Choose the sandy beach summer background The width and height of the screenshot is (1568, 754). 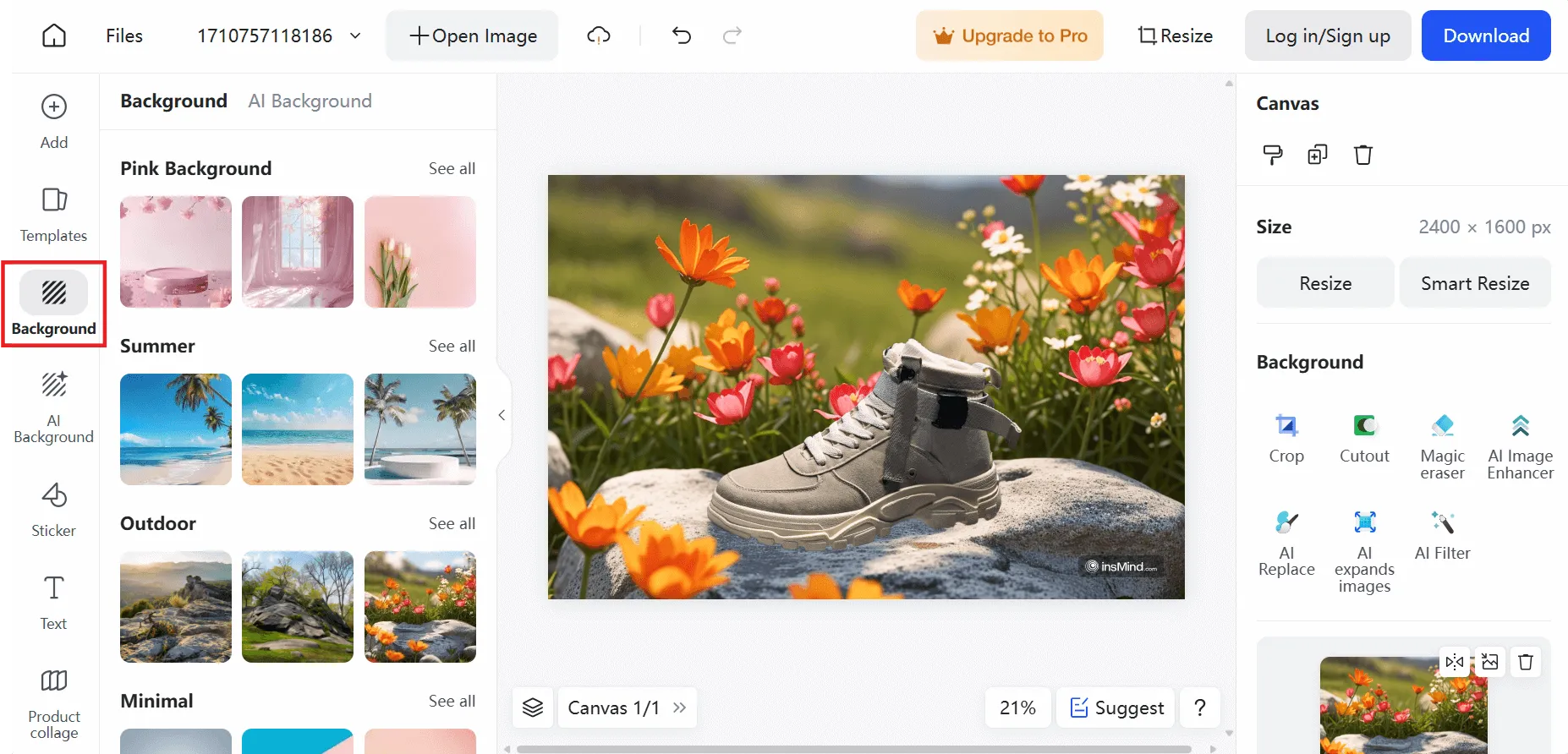(x=298, y=429)
